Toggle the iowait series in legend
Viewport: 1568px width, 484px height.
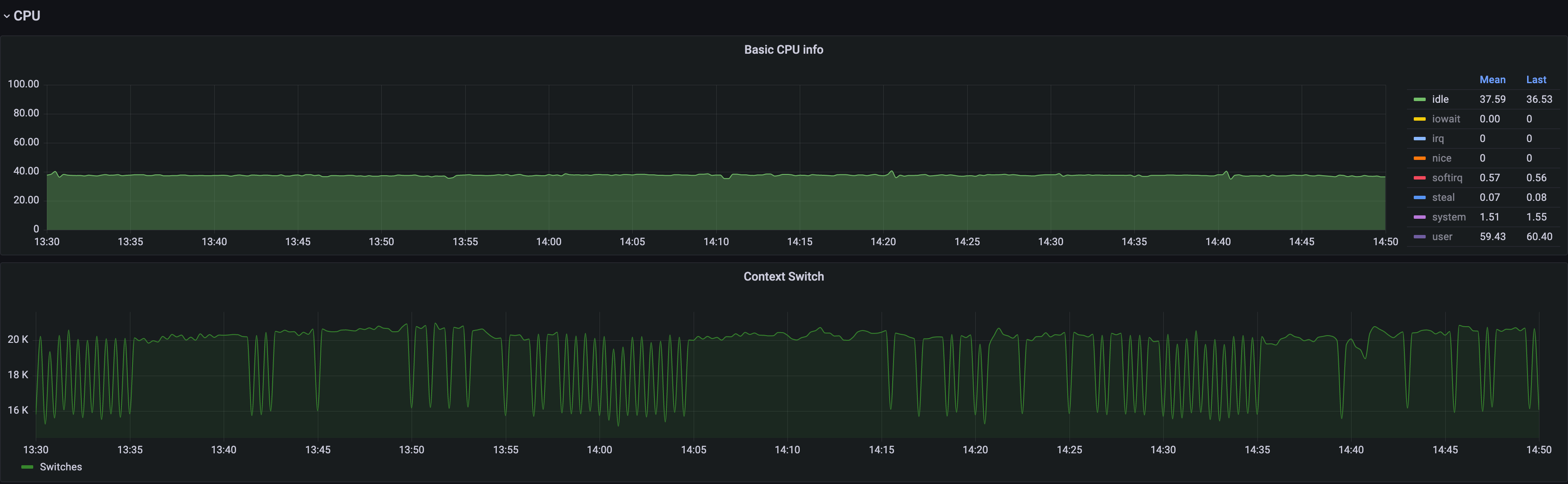click(1446, 119)
